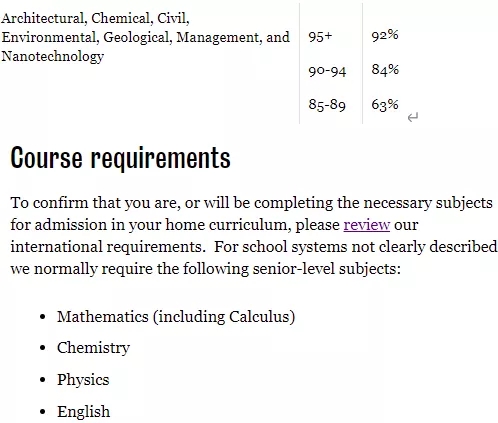498x423 pixels.
Task: Click the paragraph mark after 63%
Action: pos(413,117)
